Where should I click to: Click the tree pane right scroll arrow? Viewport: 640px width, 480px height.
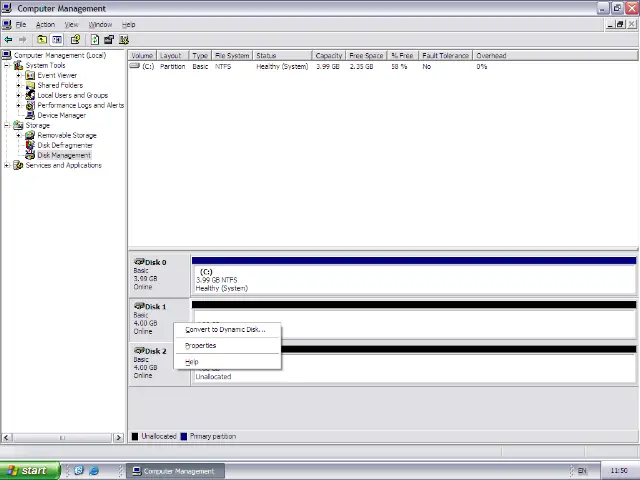point(118,438)
